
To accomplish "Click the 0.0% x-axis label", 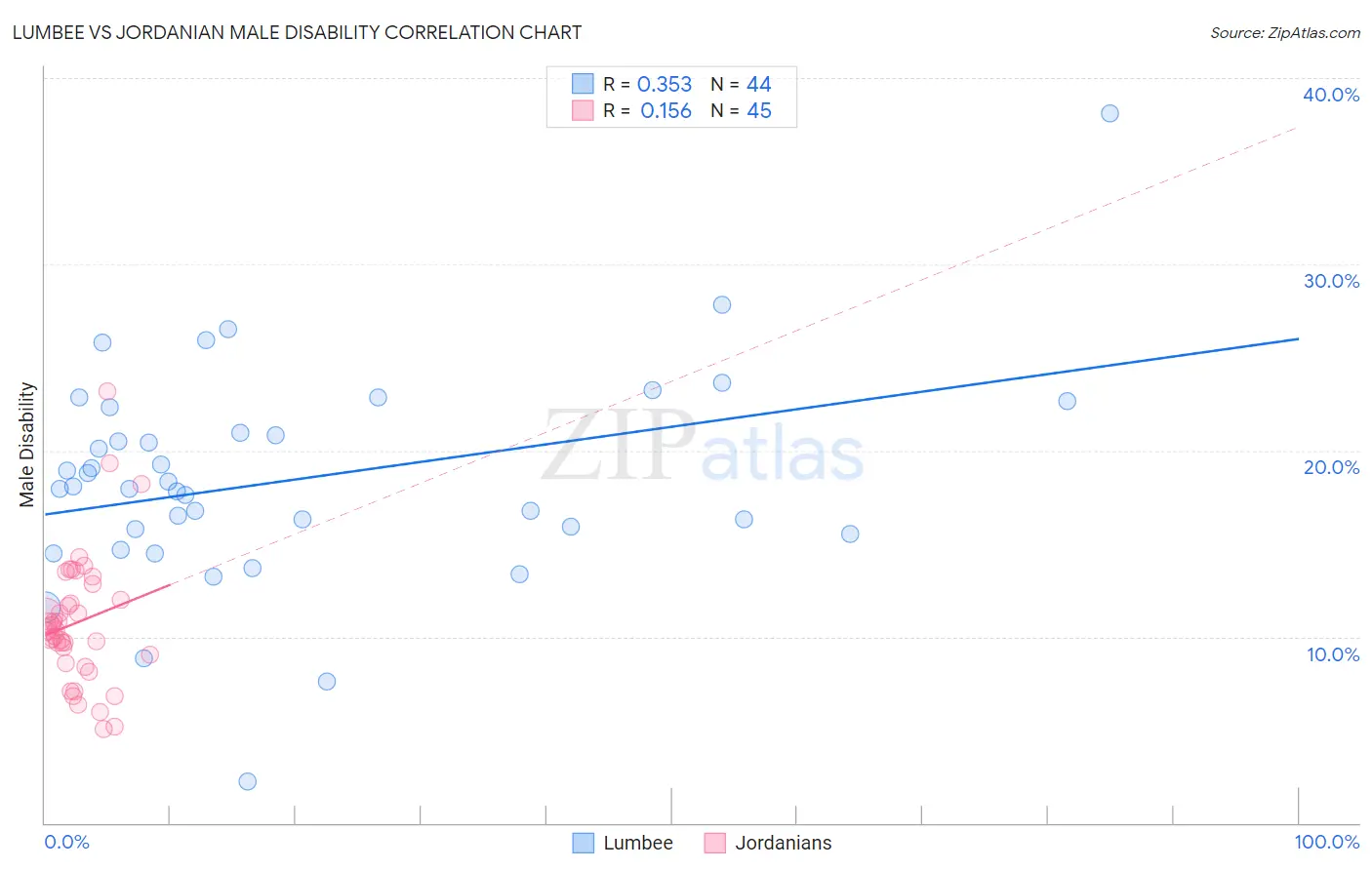I will click(x=66, y=842).
